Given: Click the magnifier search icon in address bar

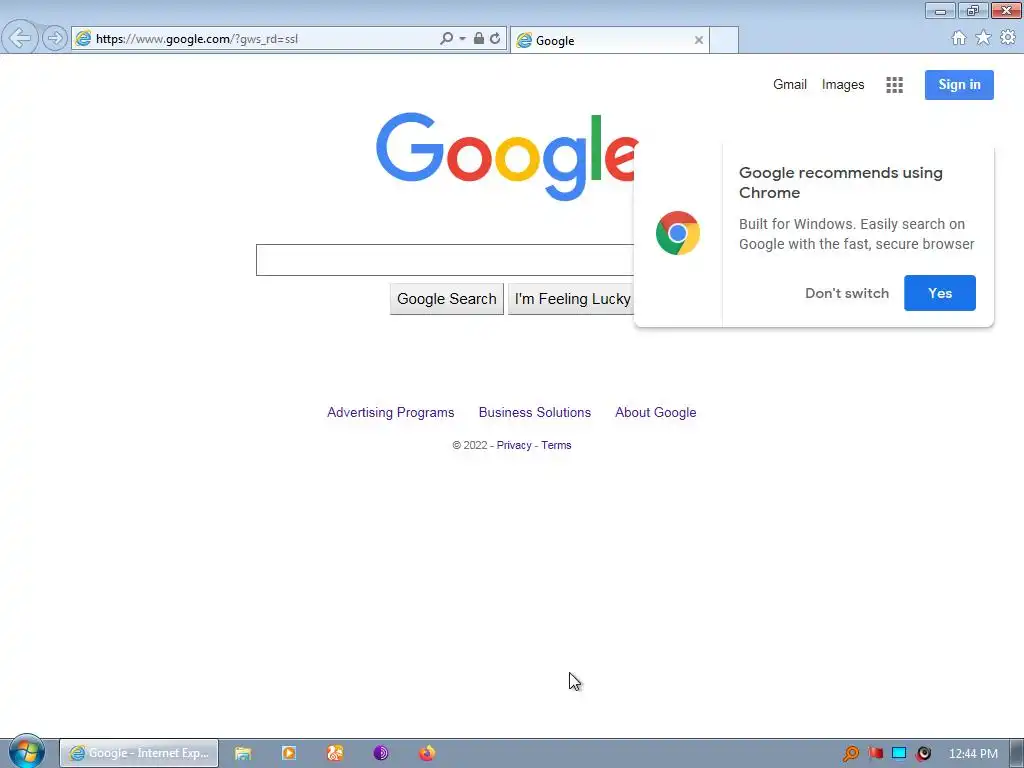Looking at the screenshot, I should (x=446, y=39).
